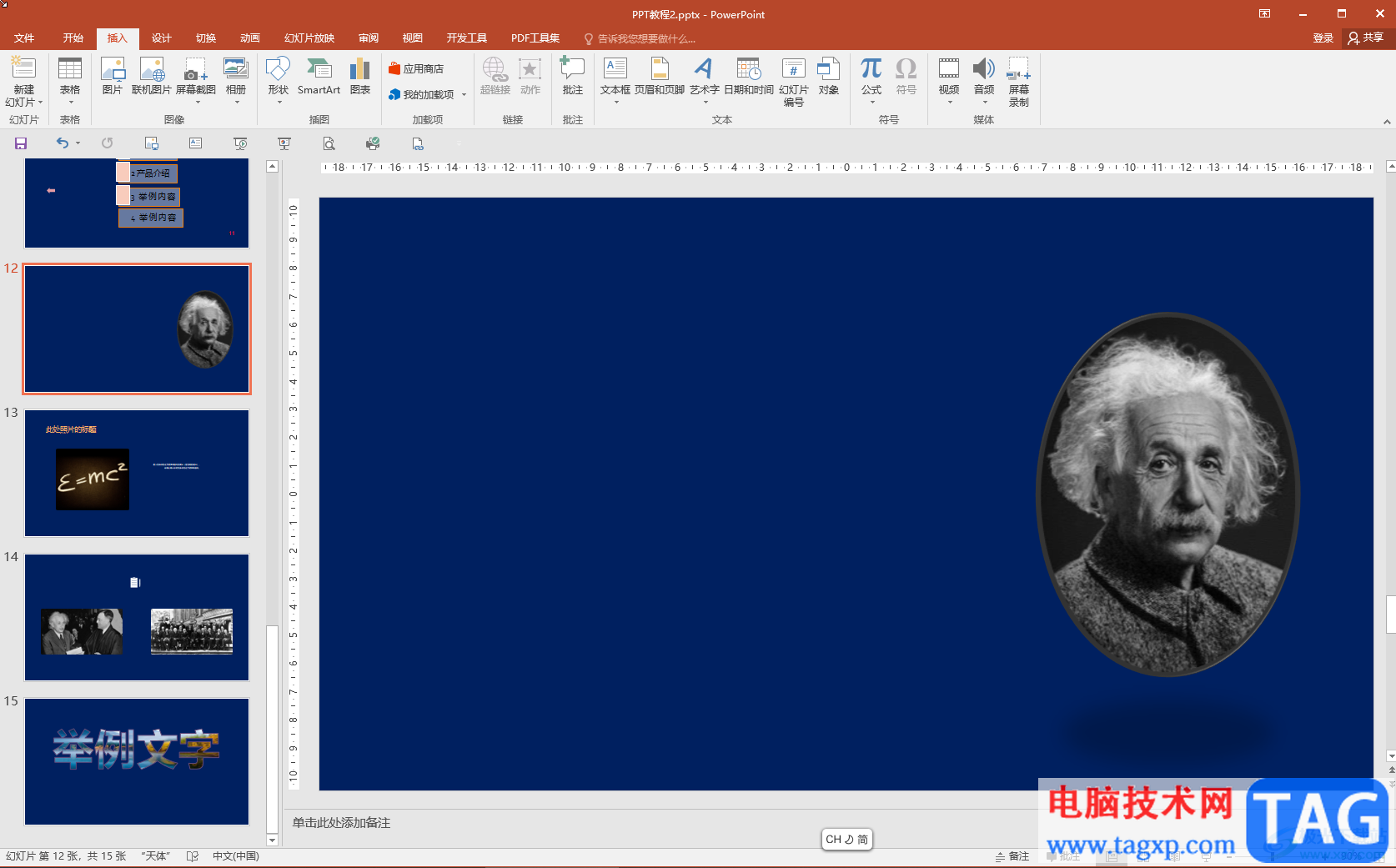This screenshot has height=868, width=1396.
Task: Click the 登录 sign-in link
Action: tap(1323, 38)
